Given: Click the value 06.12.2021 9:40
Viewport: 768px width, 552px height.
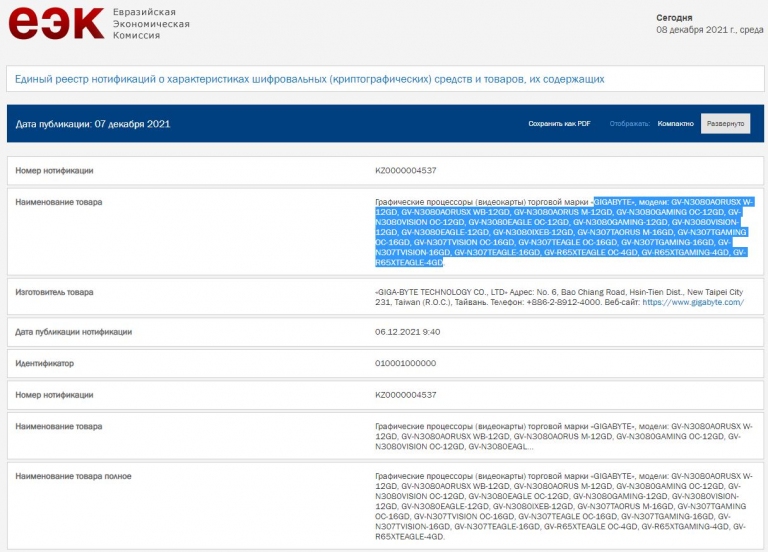Looking at the screenshot, I should (408, 332).
